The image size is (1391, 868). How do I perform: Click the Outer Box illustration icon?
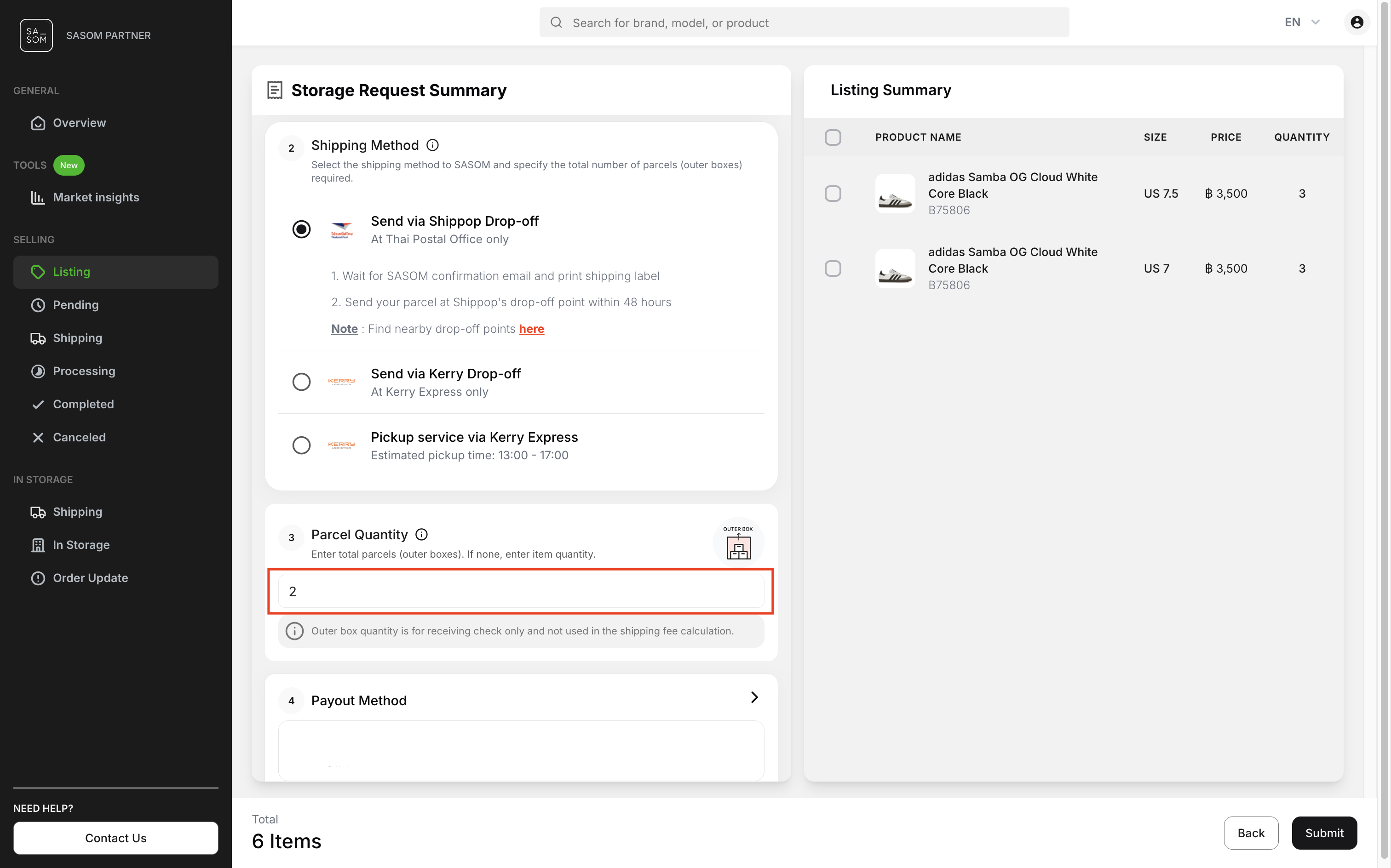(738, 542)
